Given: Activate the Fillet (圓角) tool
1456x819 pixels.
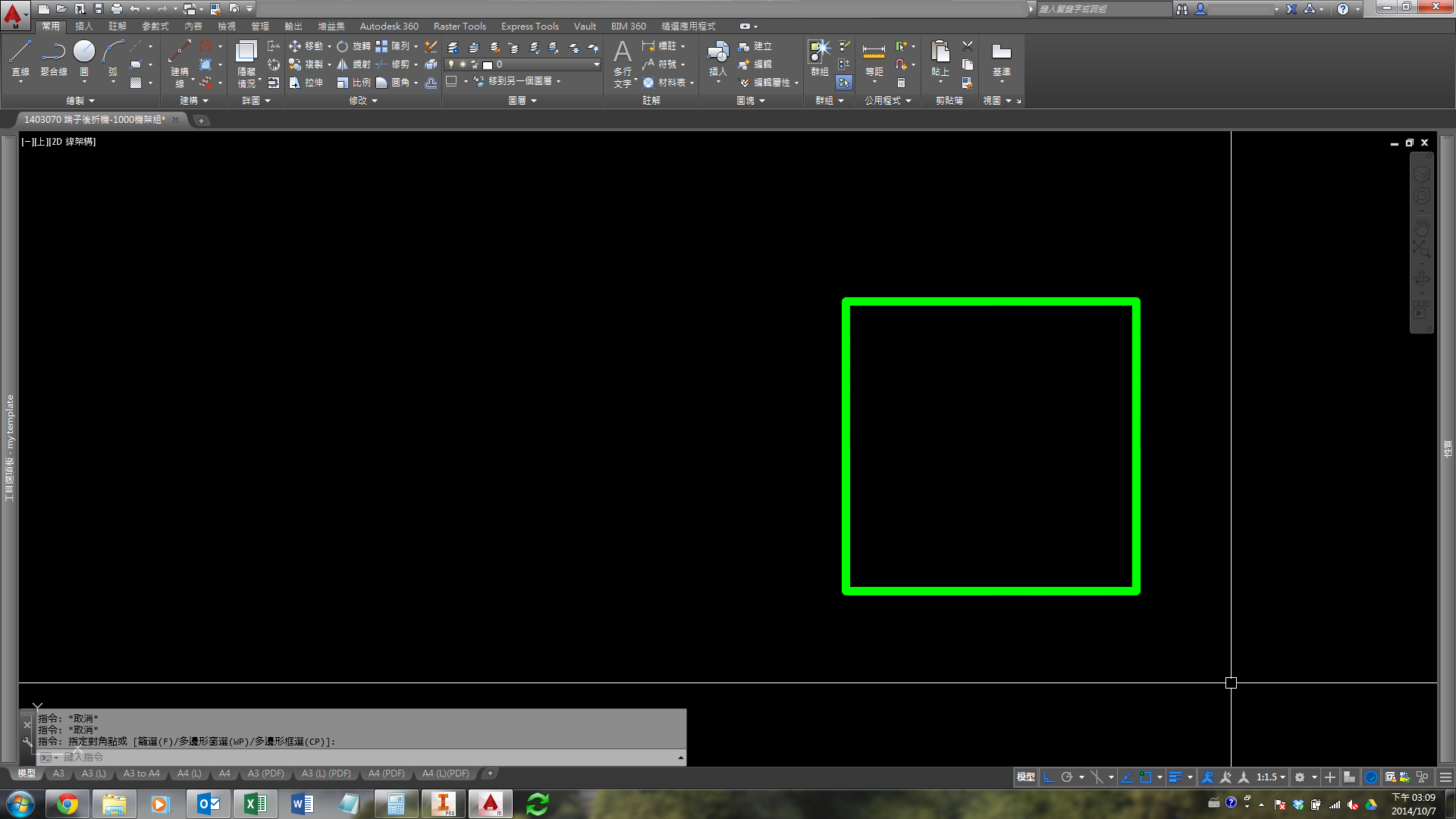Looking at the screenshot, I should click(394, 83).
